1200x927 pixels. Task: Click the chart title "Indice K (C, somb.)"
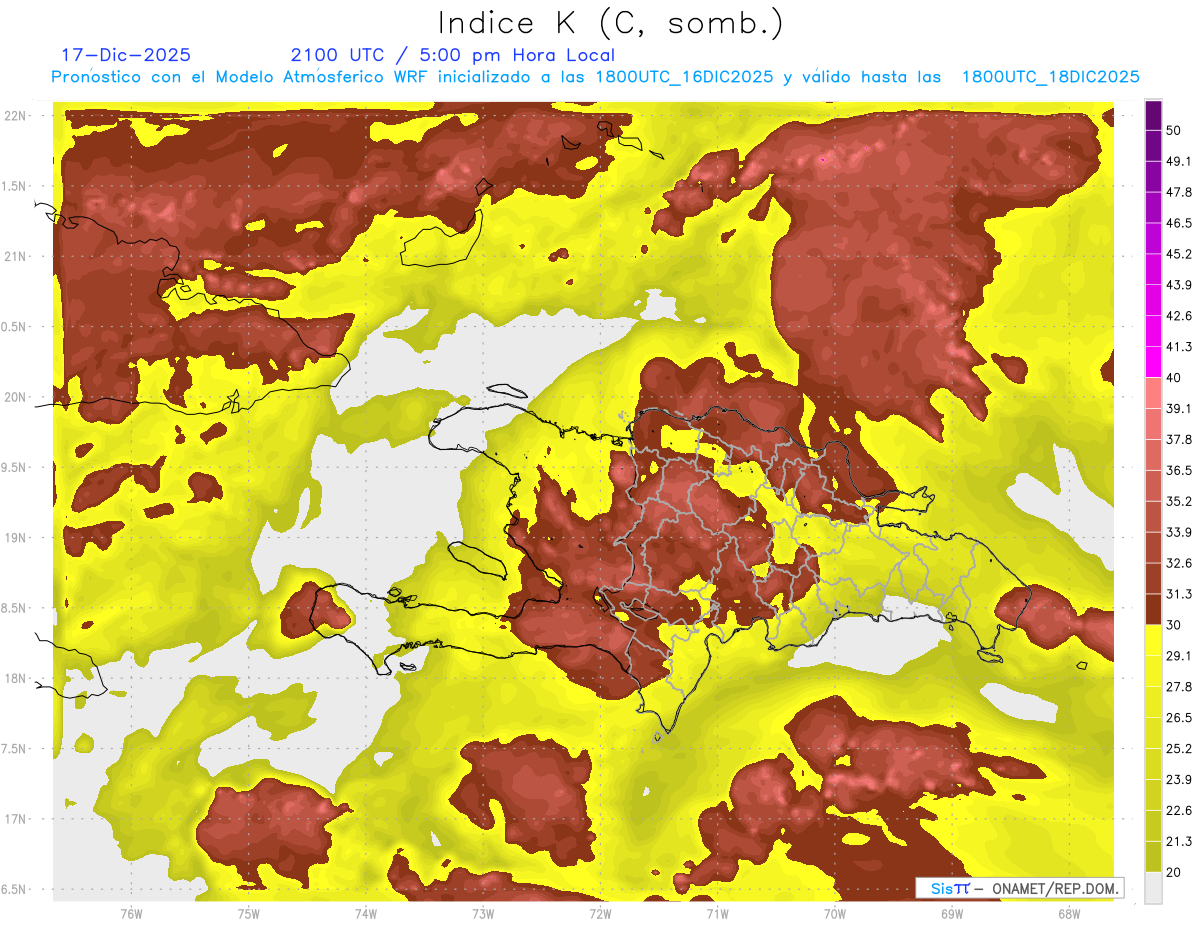point(610,23)
